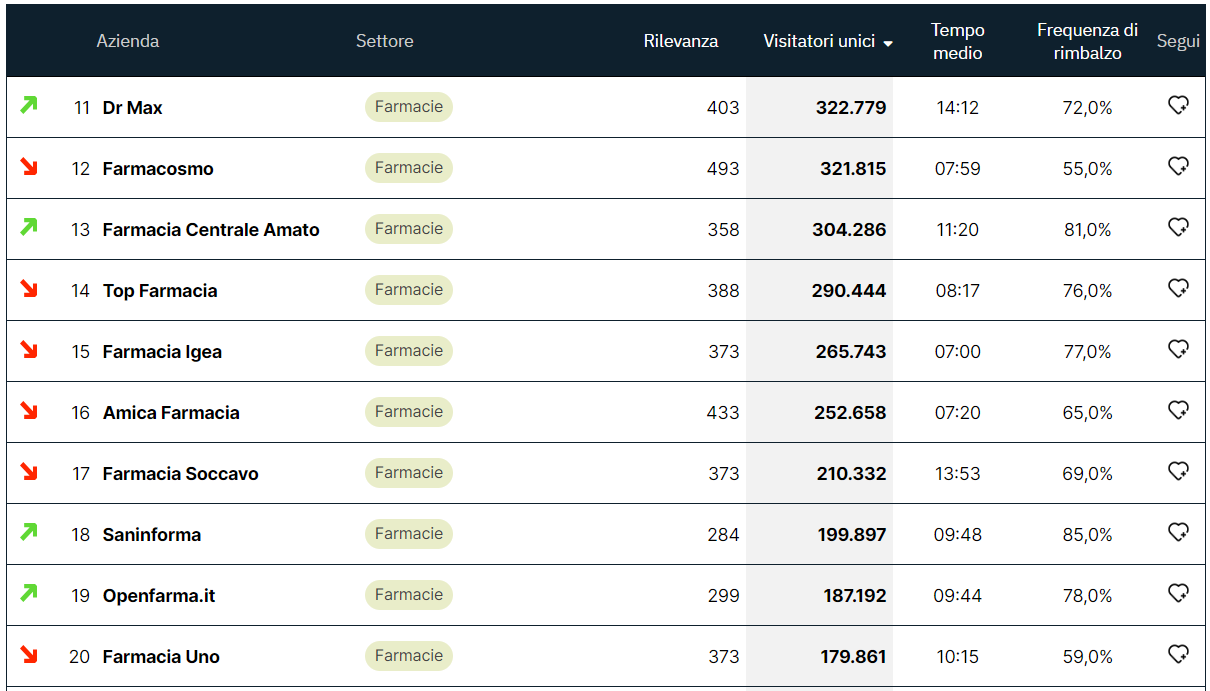
Task: Click visitor count 322.779
Action: click(x=851, y=108)
